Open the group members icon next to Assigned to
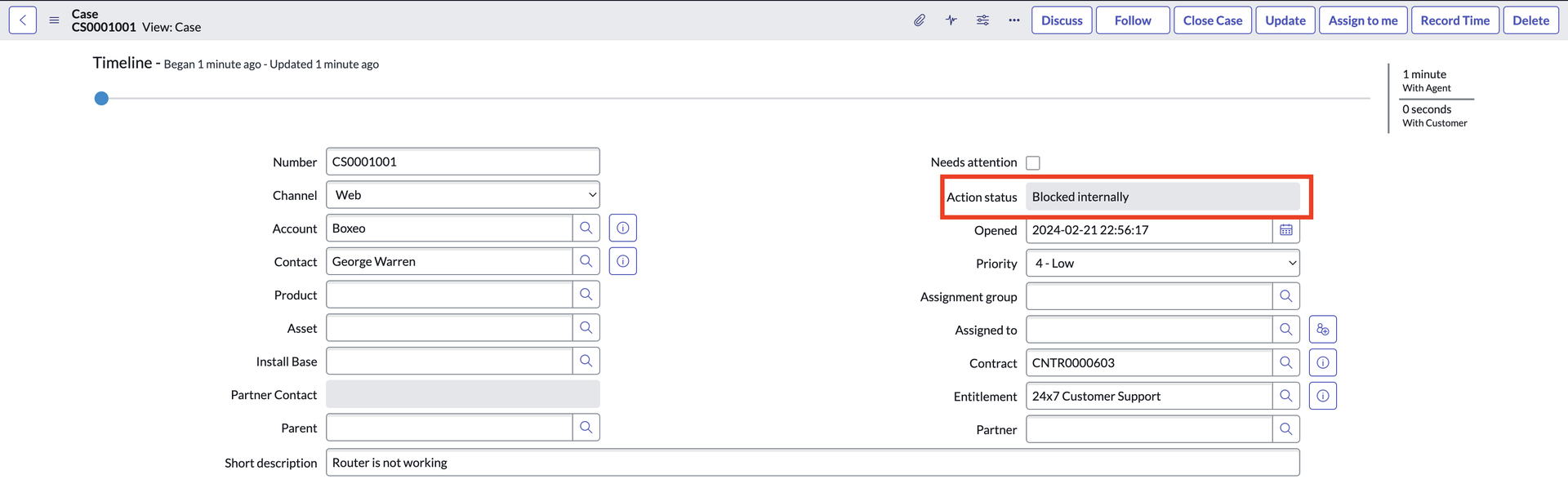Viewport: 1568px width, 488px height. [x=1323, y=330]
